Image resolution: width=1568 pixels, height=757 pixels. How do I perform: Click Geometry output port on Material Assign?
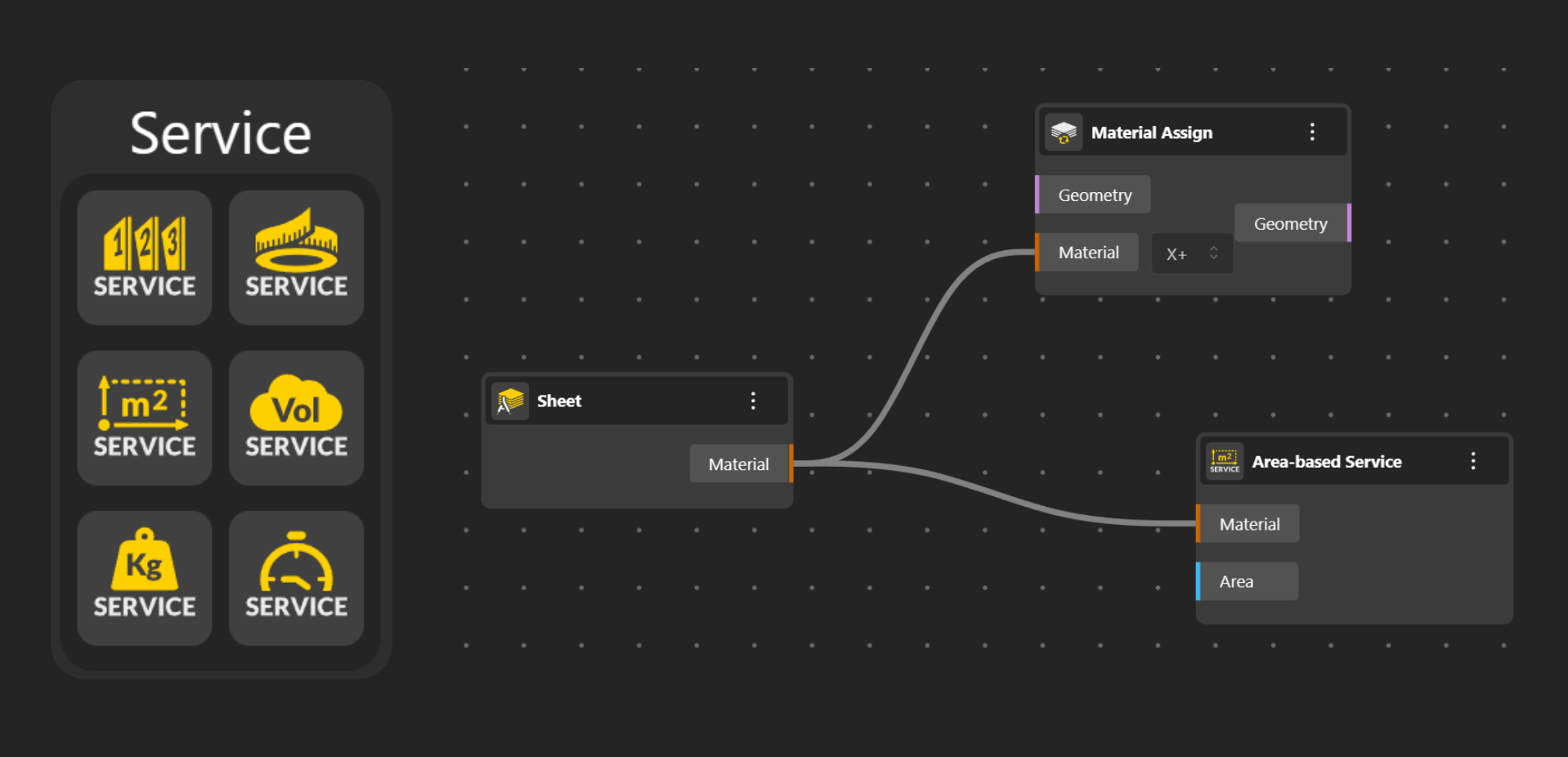pyautogui.click(x=1348, y=223)
